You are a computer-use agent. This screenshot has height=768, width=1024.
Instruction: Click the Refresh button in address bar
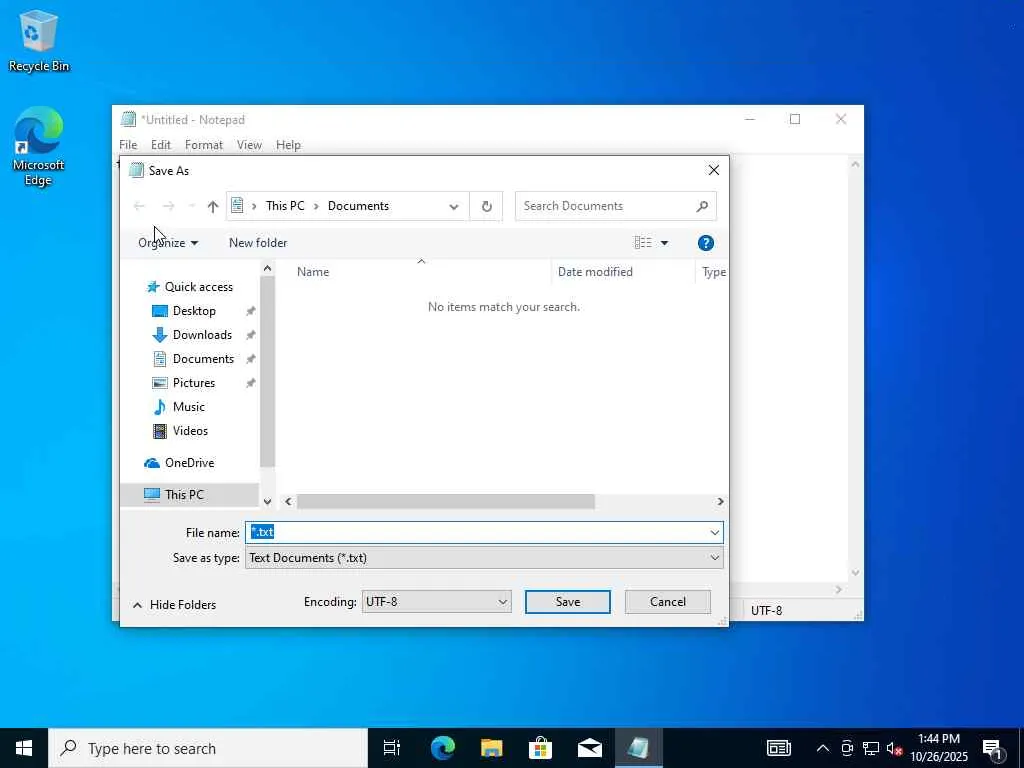tap(487, 206)
